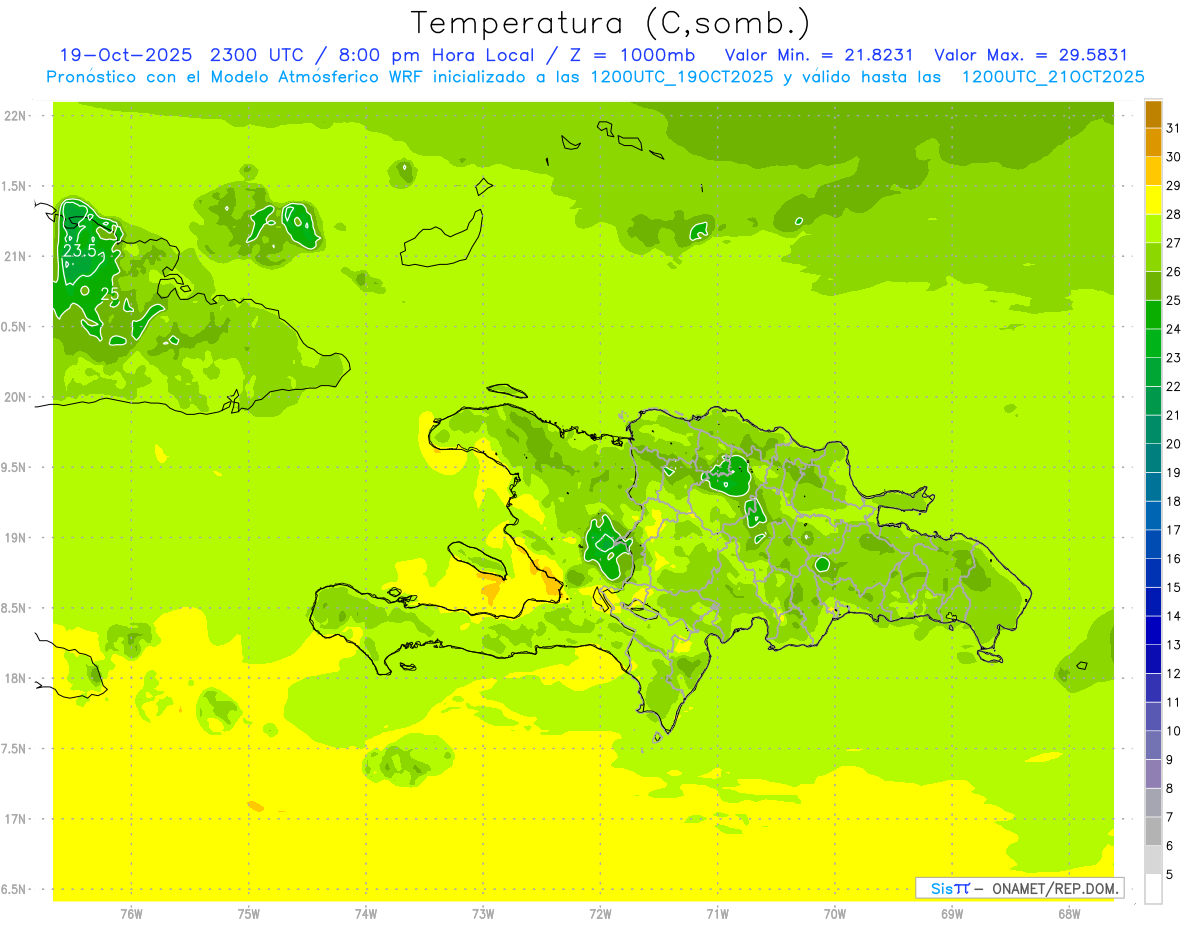The image size is (1200, 927).
Task: Click '8:00 pm Hora Local' in header
Action: (x=432, y=55)
